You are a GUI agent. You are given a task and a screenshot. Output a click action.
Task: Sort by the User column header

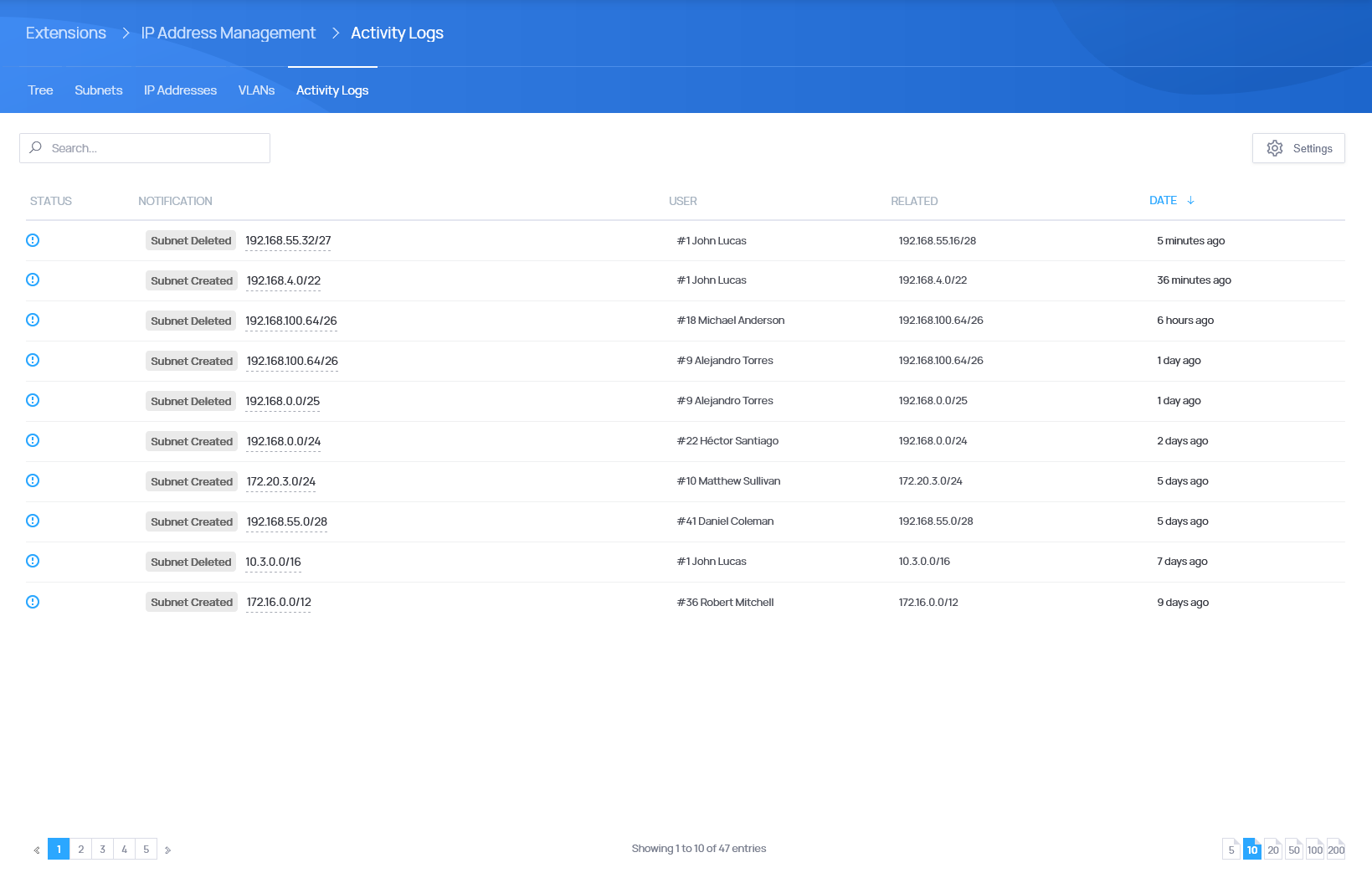[x=683, y=201]
